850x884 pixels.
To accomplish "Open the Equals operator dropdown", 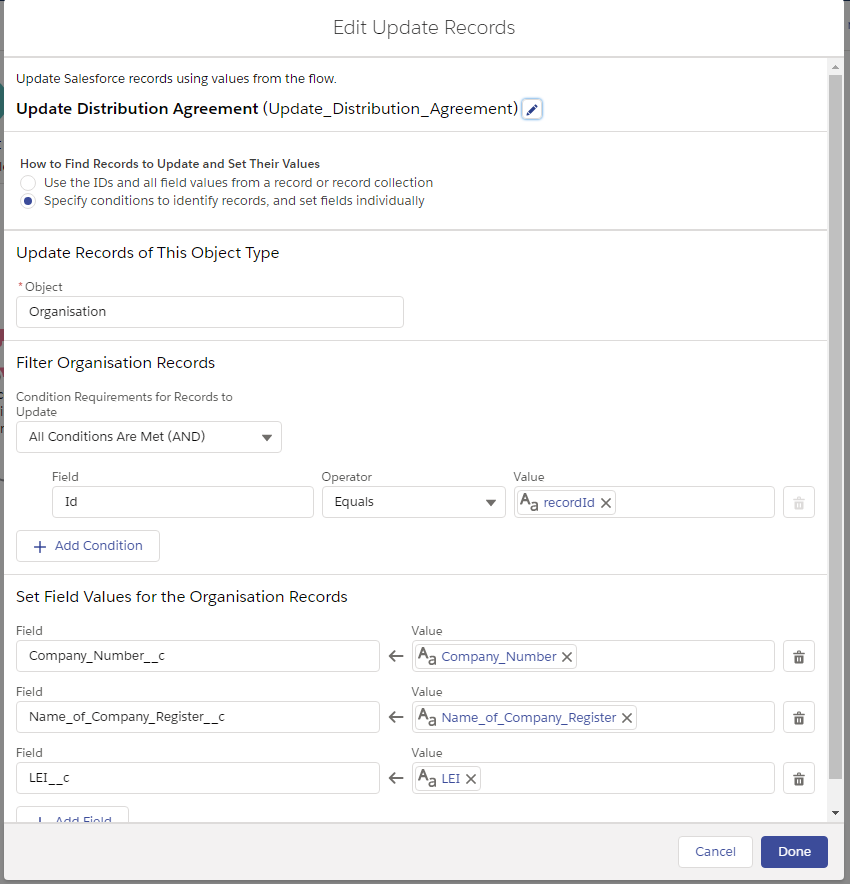I will (x=413, y=502).
